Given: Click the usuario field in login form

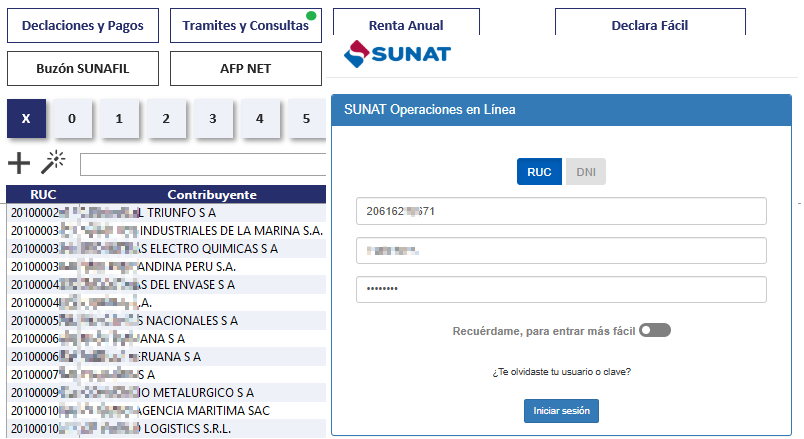Looking at the screenshot, I should click(x=561, y=250).
